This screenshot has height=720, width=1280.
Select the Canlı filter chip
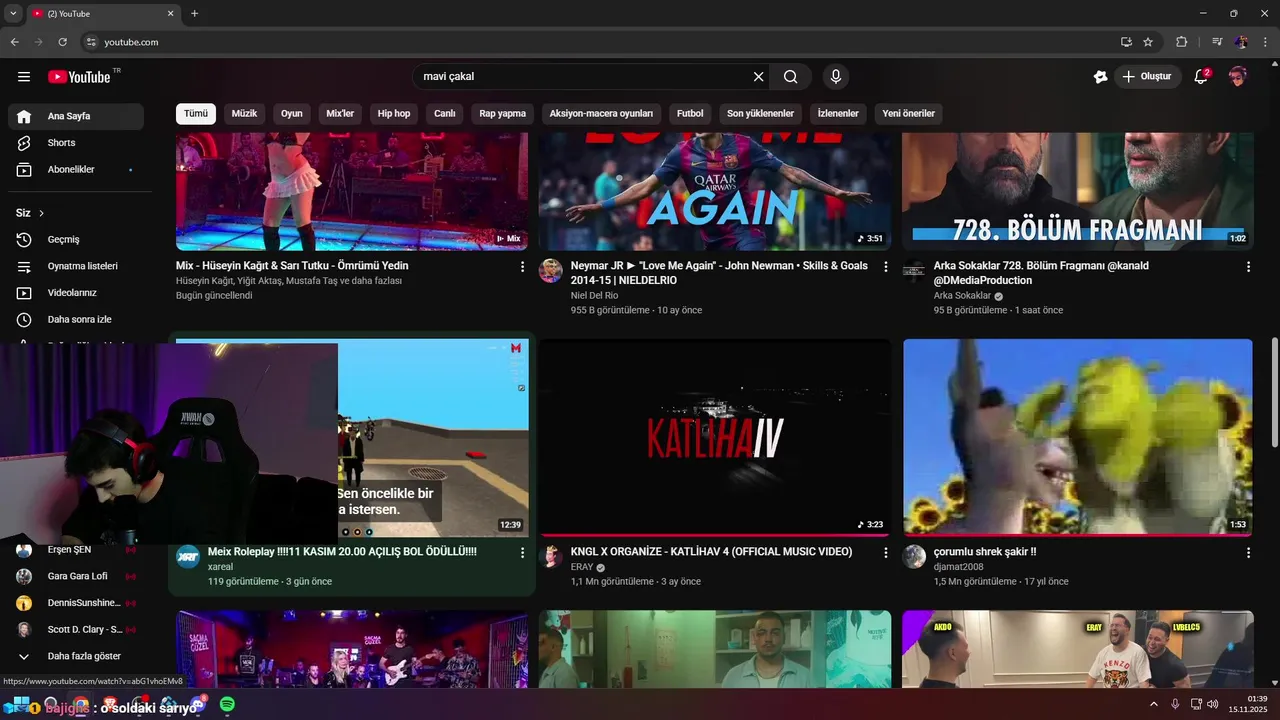445,114
